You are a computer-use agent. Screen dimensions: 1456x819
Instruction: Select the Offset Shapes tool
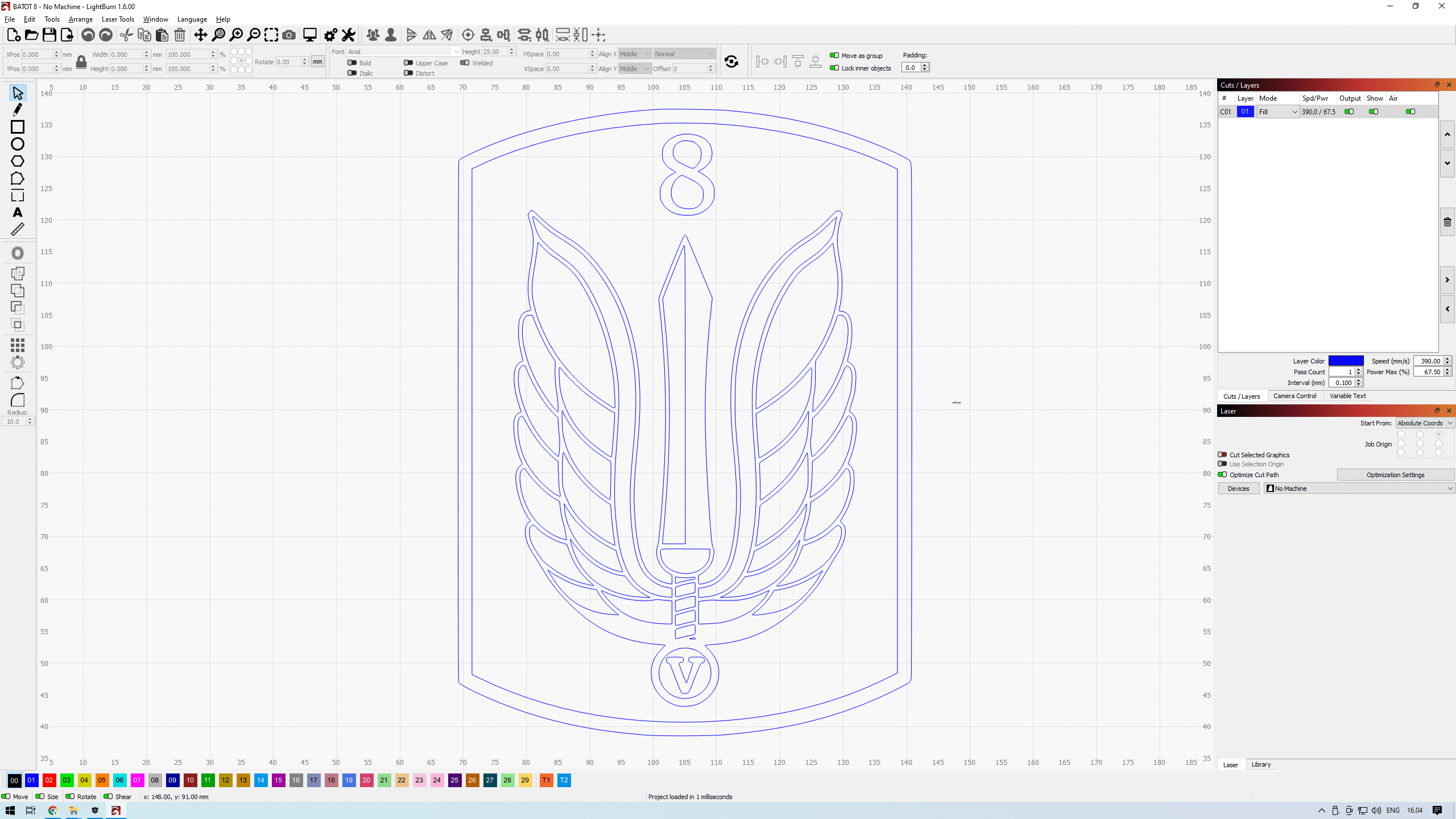(x=18, y=254)
